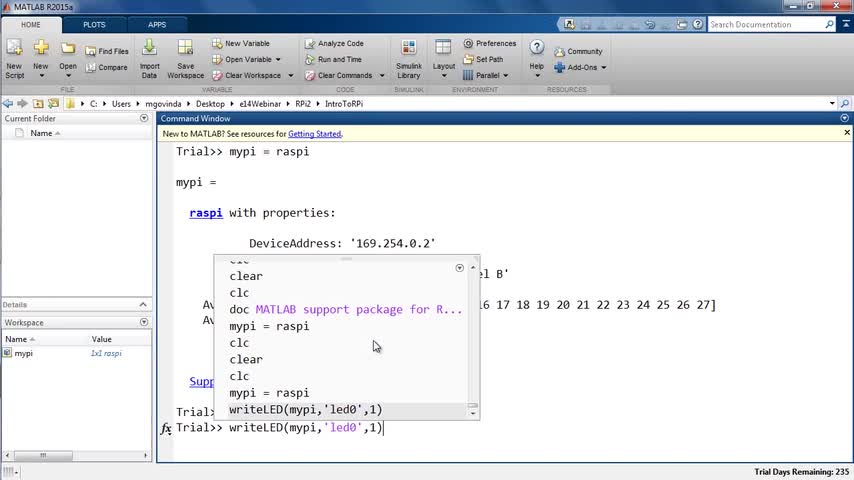Close the 'New to MATLAB' banner
The width and height of the screenshot is (854, 480).
(x=847, y=132)
